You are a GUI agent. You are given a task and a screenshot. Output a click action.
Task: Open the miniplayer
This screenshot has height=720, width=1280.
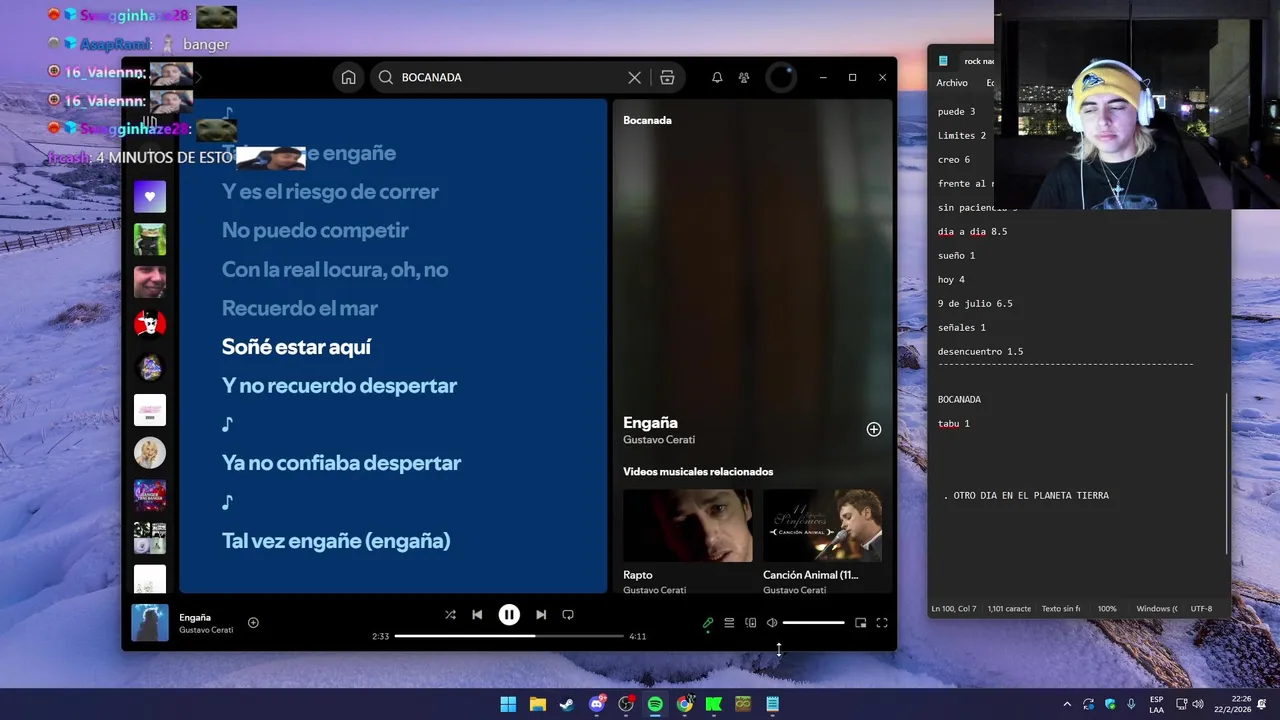(861, 623)
